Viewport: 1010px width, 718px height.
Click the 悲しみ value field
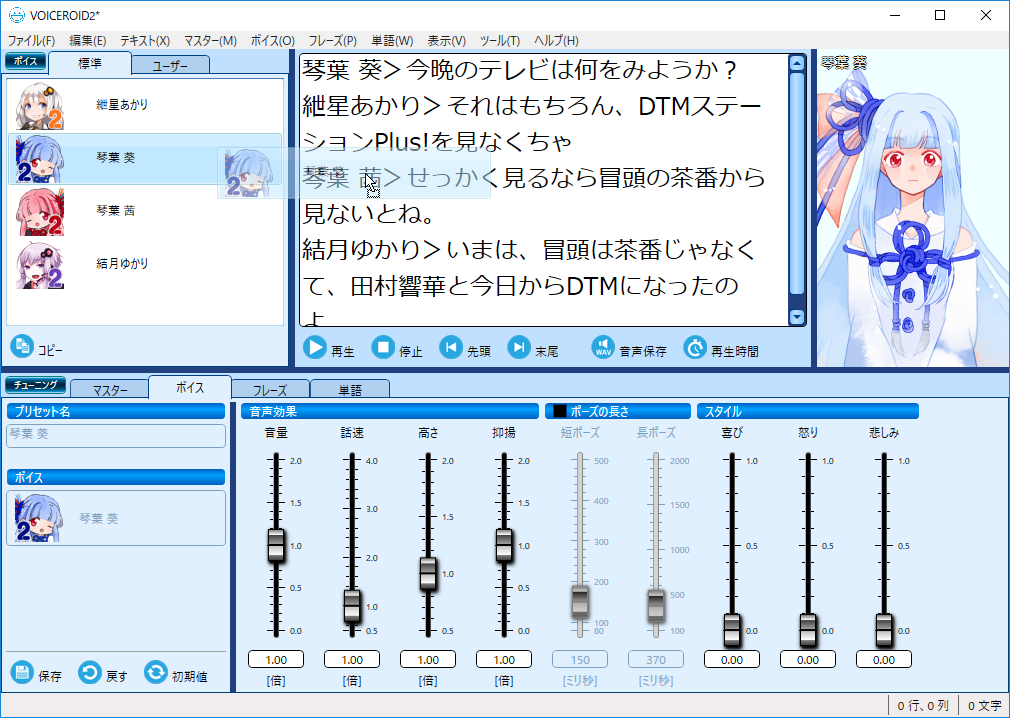click(884, 659)
